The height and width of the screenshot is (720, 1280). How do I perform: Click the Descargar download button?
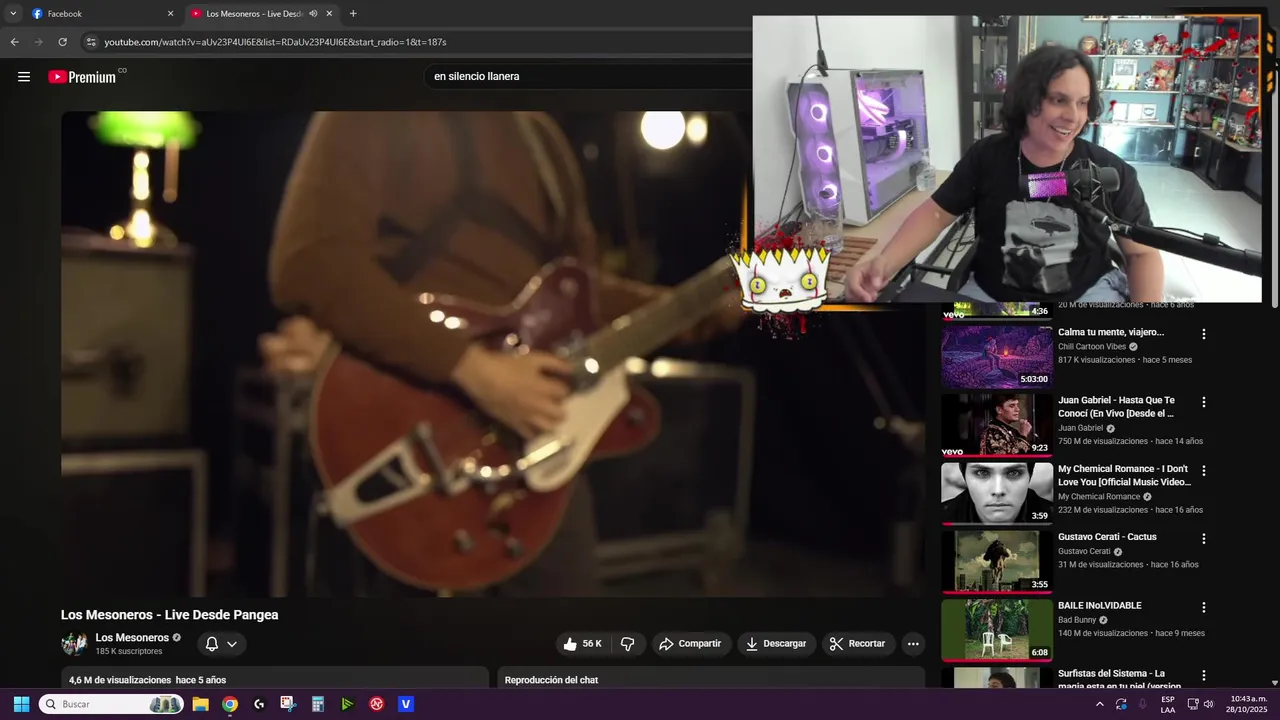click(776, 644)
